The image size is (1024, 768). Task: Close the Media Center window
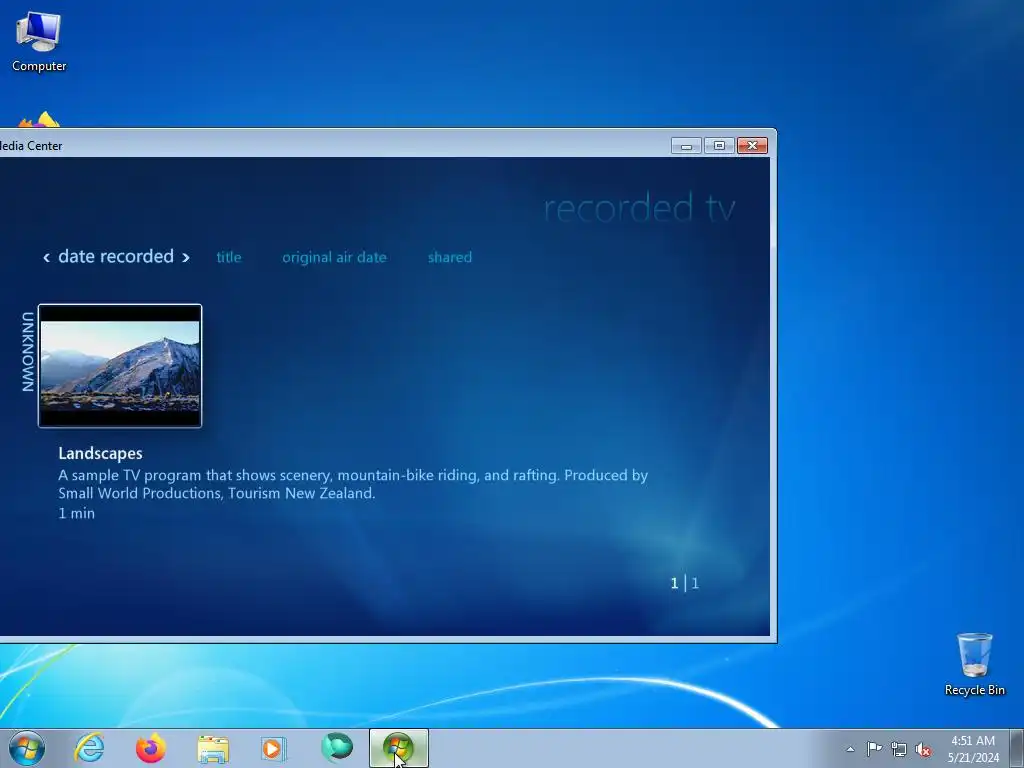click(x=752, y=146)
